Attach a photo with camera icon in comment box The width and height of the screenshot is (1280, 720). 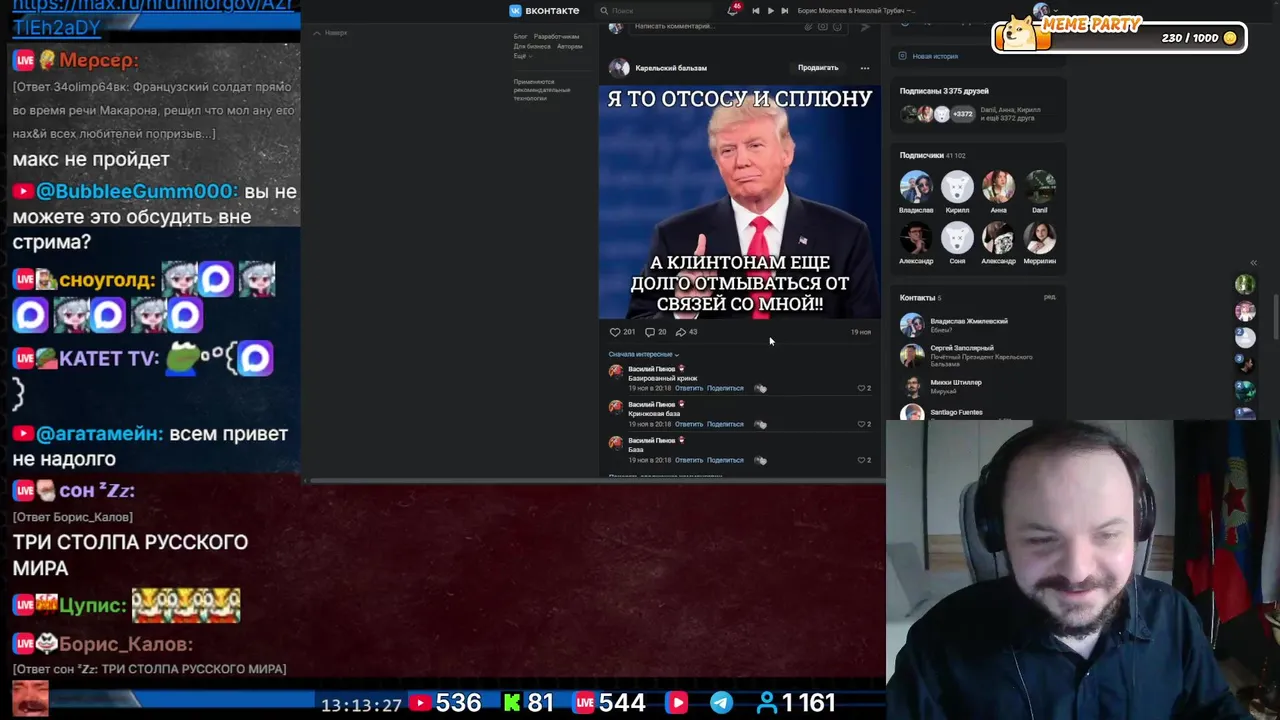click(x=823, y=27)
